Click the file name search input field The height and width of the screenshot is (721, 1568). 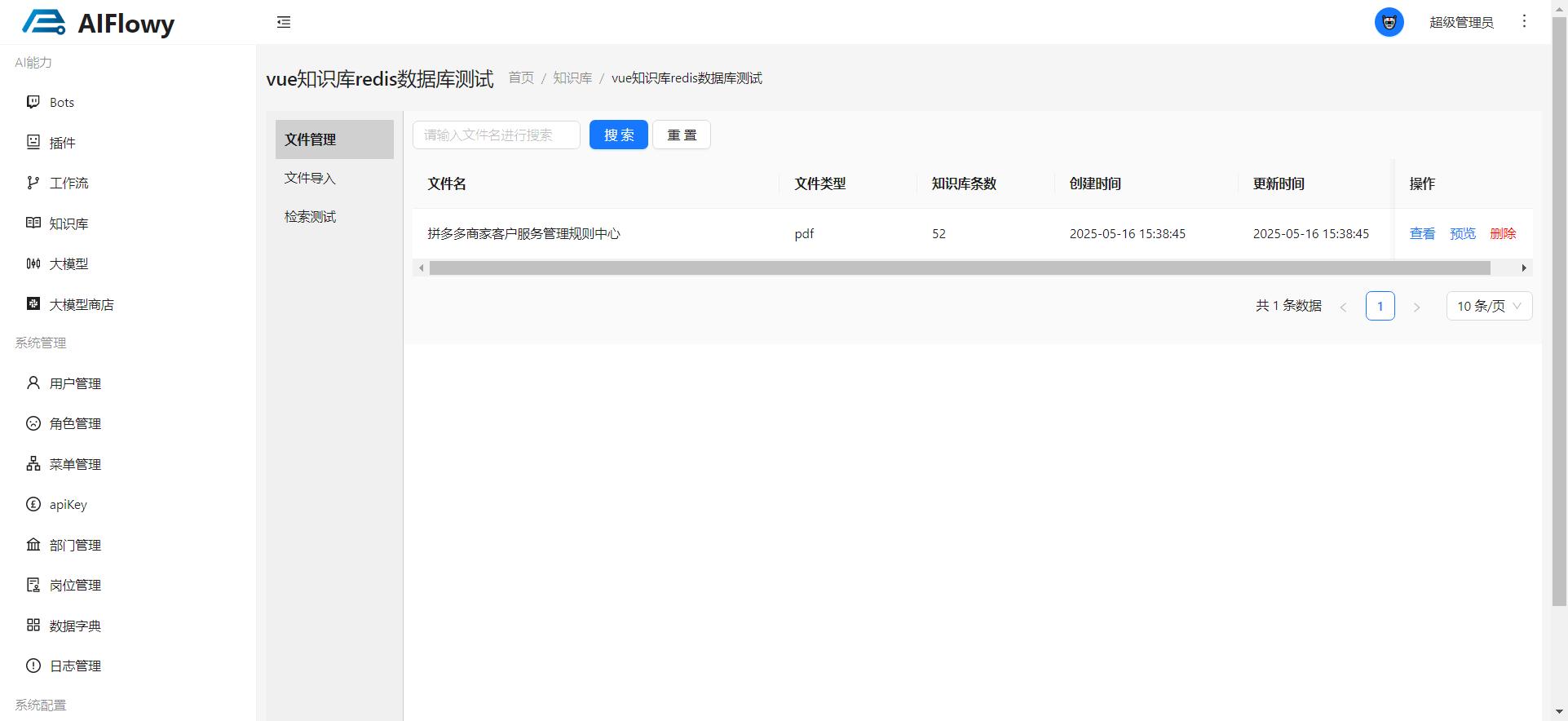pos(496,135)
